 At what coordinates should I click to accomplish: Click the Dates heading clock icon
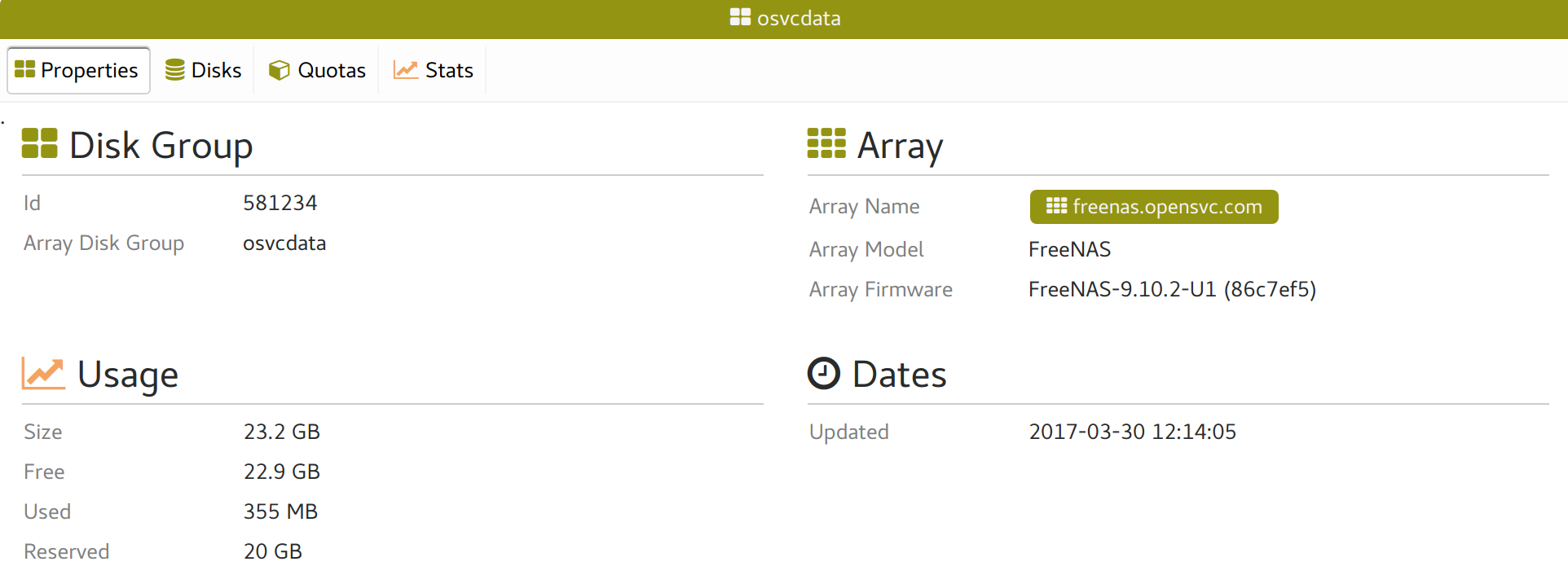coord(824,373)
